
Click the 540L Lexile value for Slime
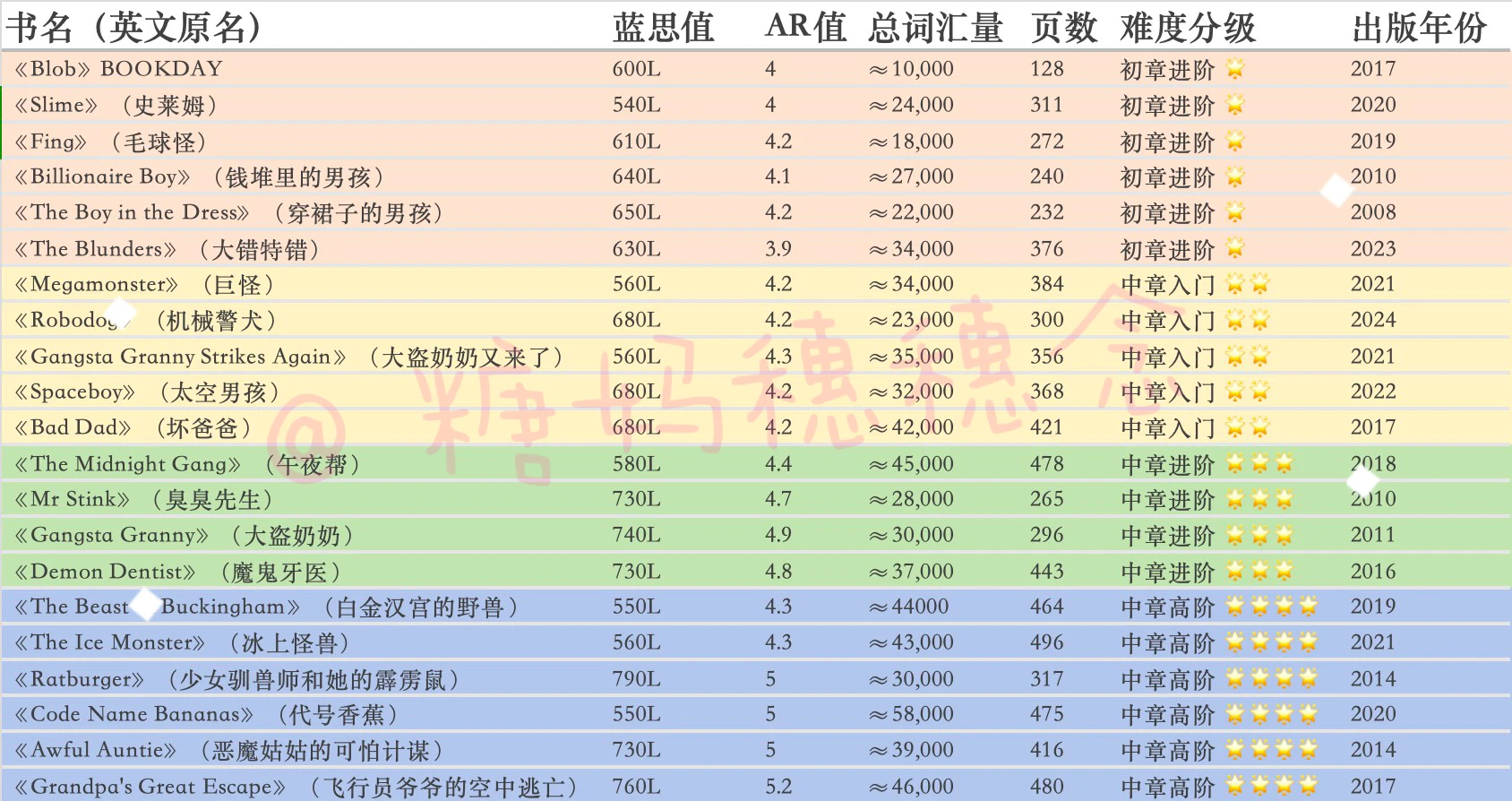click(637, 105)
